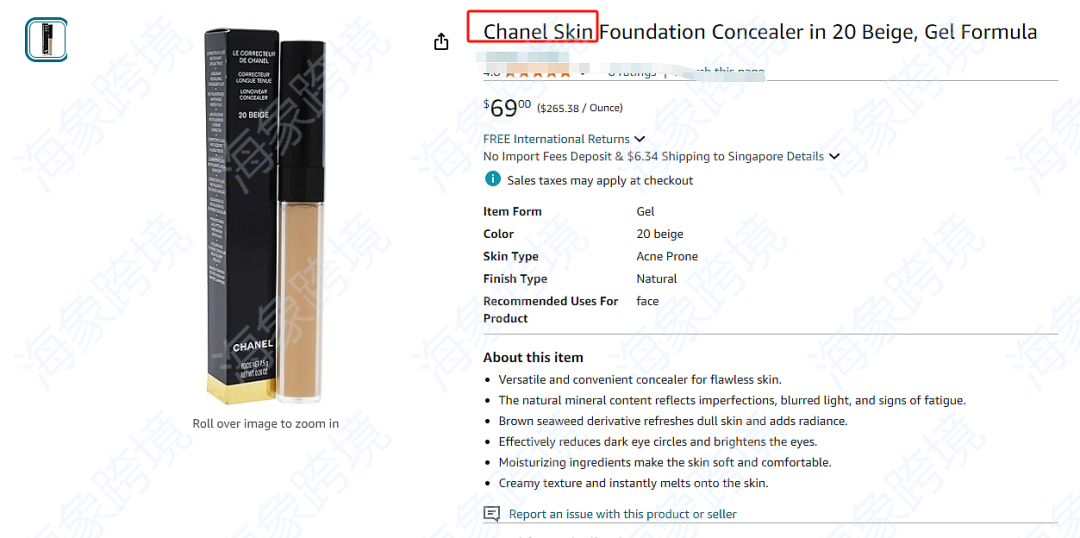Click the 'About this item' heading

[x=533, y=358]
